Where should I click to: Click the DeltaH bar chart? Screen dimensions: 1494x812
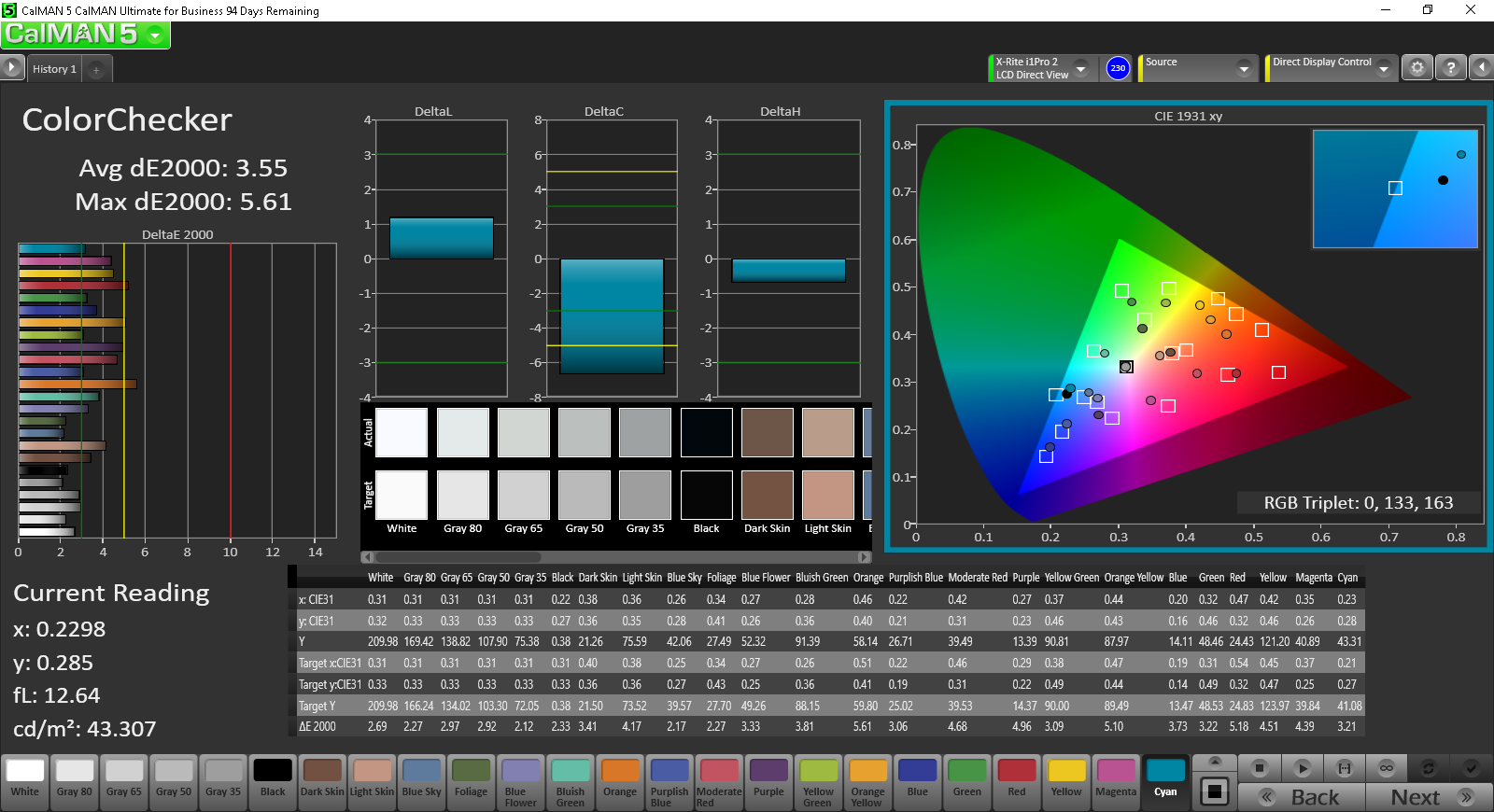(789, 259)
